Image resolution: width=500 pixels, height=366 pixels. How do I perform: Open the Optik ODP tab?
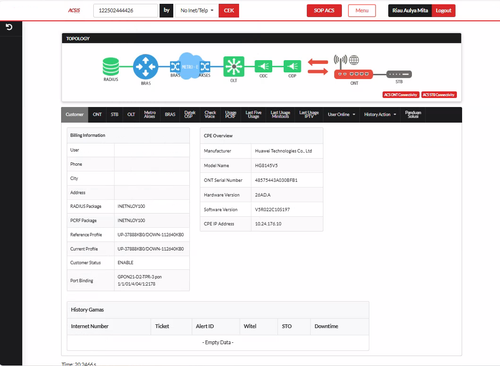190,114
